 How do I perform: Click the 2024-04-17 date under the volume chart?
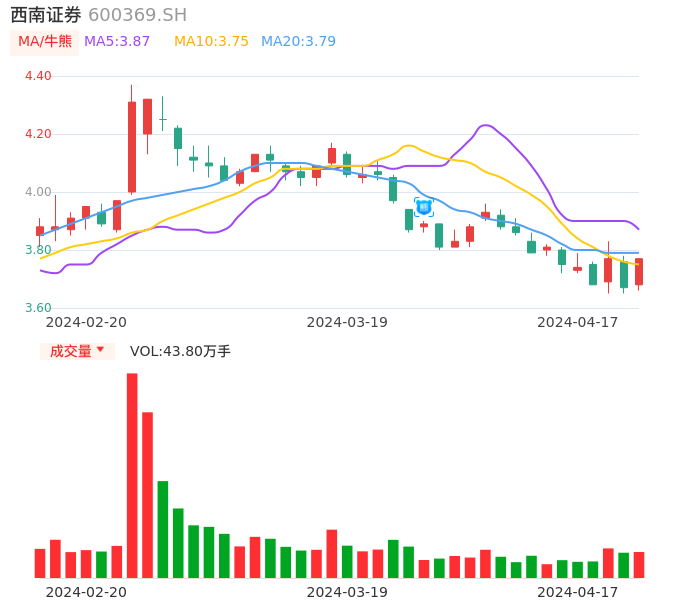pyautogui.click(x=578, y=592)
